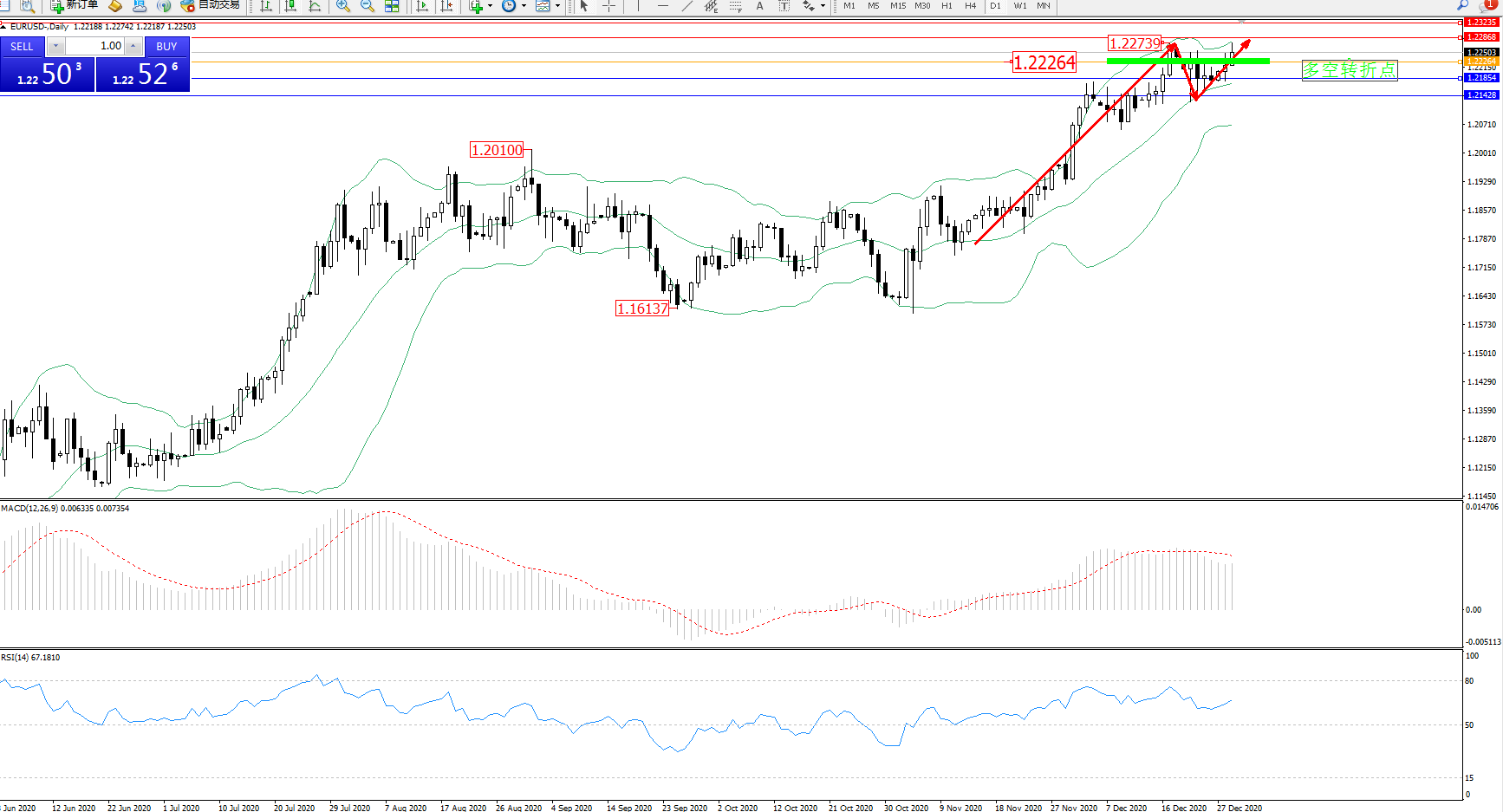Open the tile windows grid icon

(x=392, y=6)
